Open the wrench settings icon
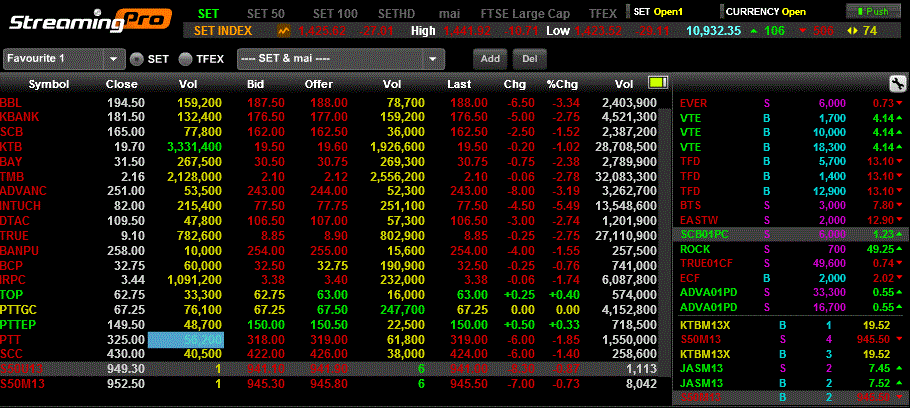The height and width of the screenshot is (408, 910). click(x=897, y=84)
